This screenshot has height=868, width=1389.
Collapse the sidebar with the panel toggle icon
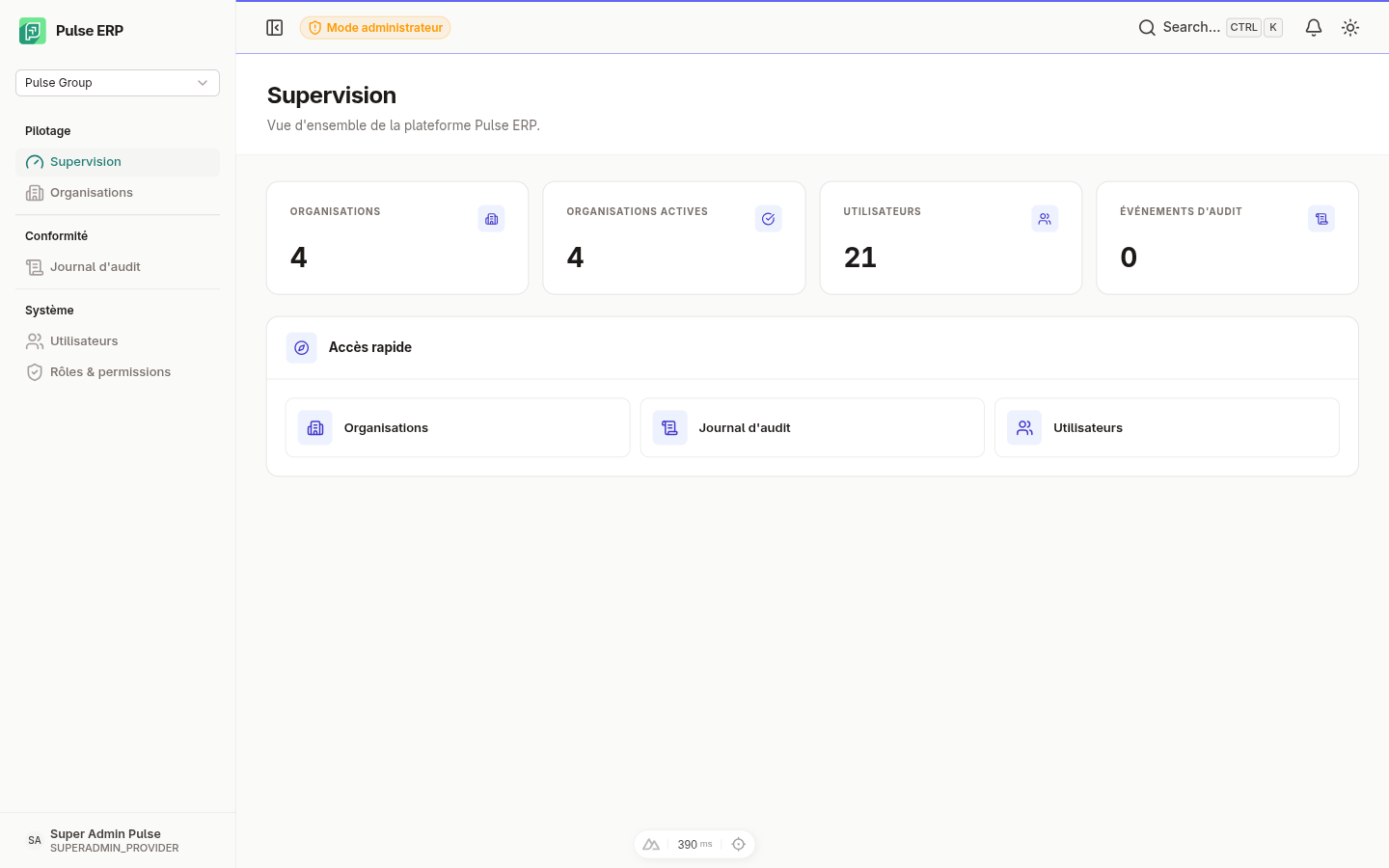pos(275,28)
